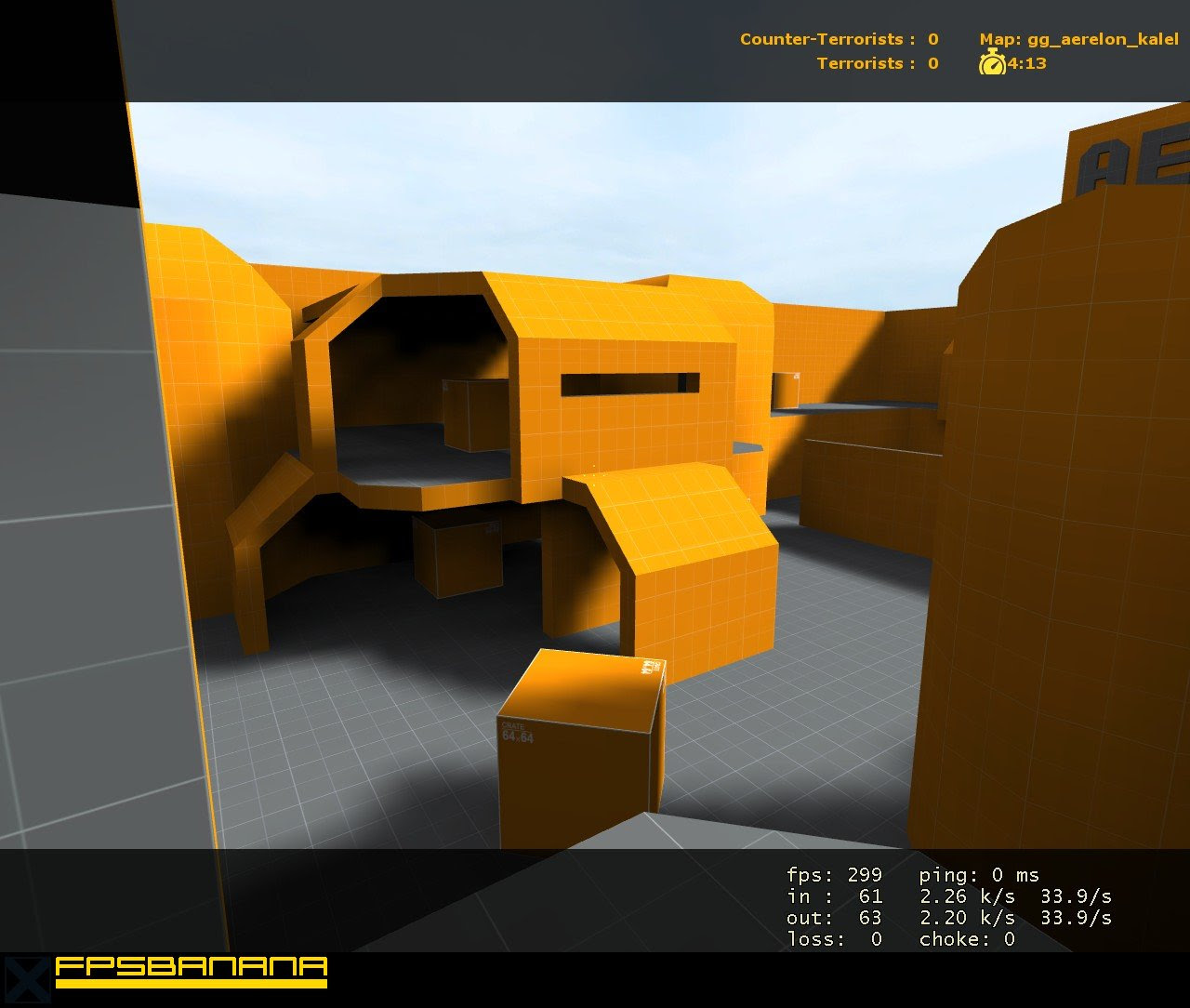The width and height of the screenshot is (1190, 1008).
Task: Click the "2.20 k/s" outgoing rate
Action: pos(967,918)
